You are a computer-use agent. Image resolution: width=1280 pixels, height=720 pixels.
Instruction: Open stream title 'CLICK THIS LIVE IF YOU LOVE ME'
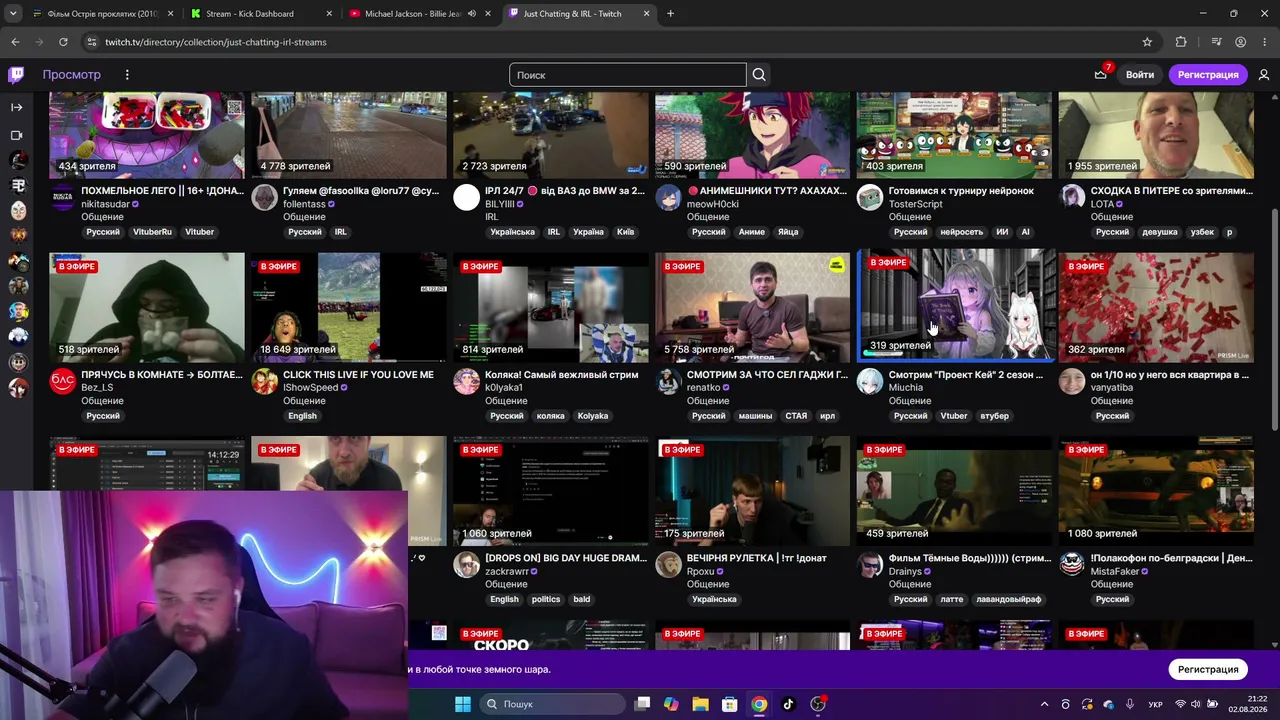click(358, 375)
